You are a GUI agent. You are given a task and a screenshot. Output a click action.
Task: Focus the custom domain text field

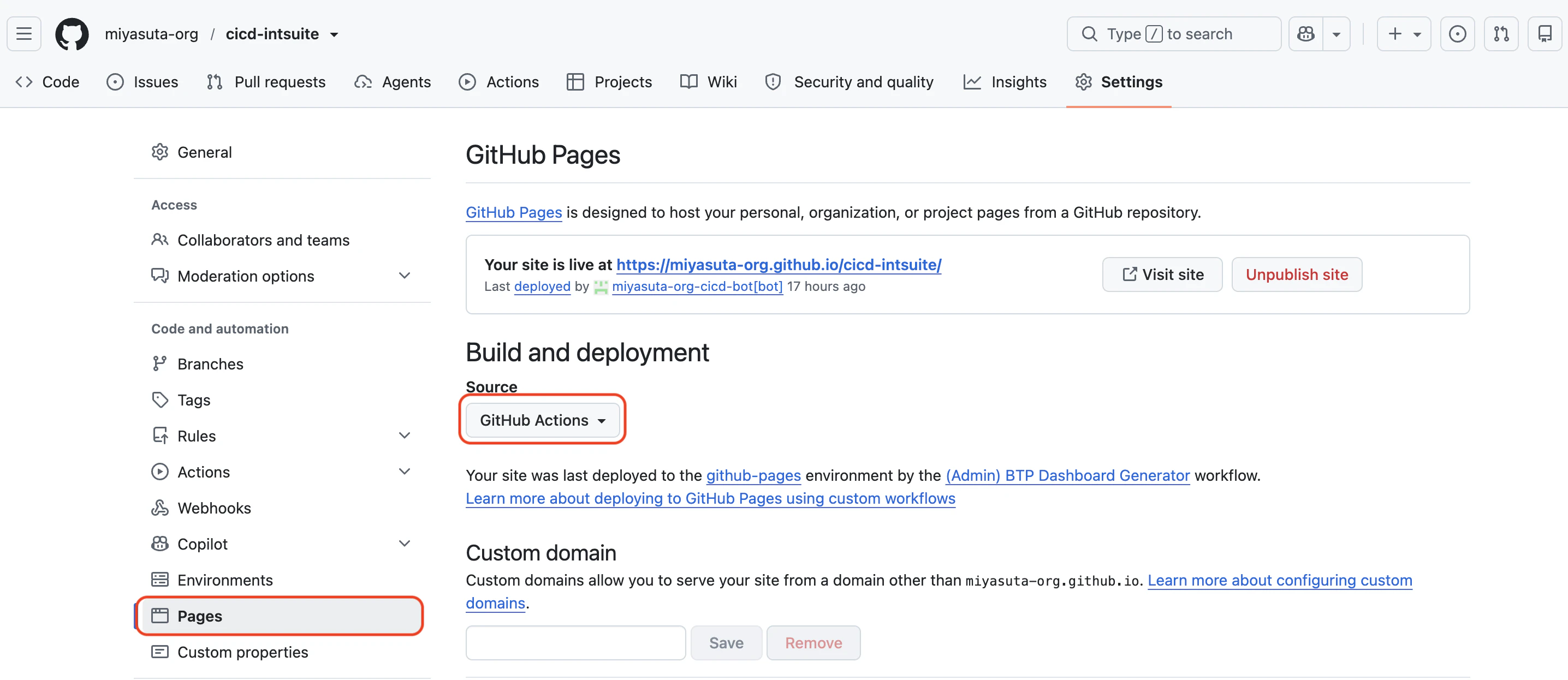click(x=576, y=643)
